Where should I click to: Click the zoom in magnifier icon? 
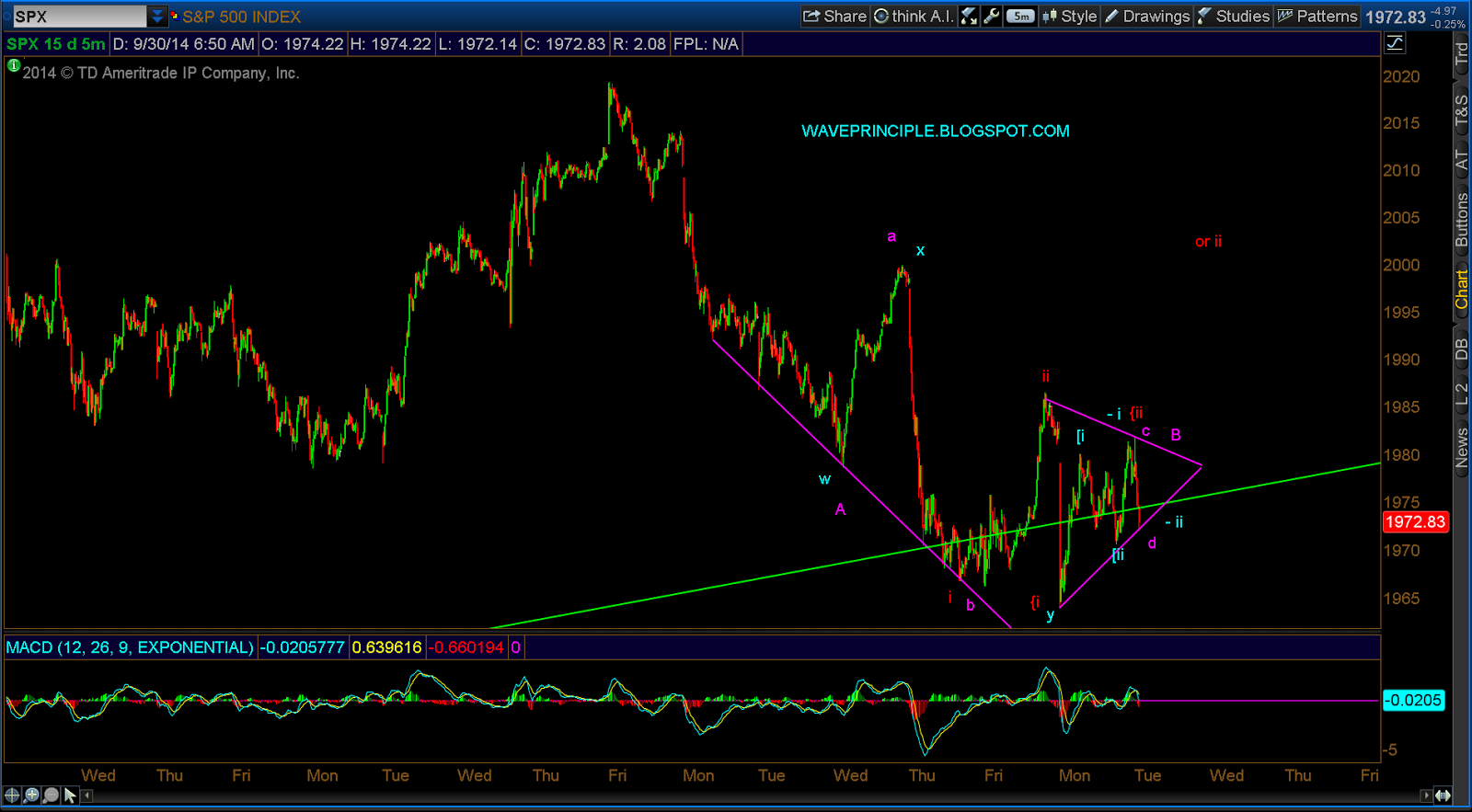click(31, 795)
